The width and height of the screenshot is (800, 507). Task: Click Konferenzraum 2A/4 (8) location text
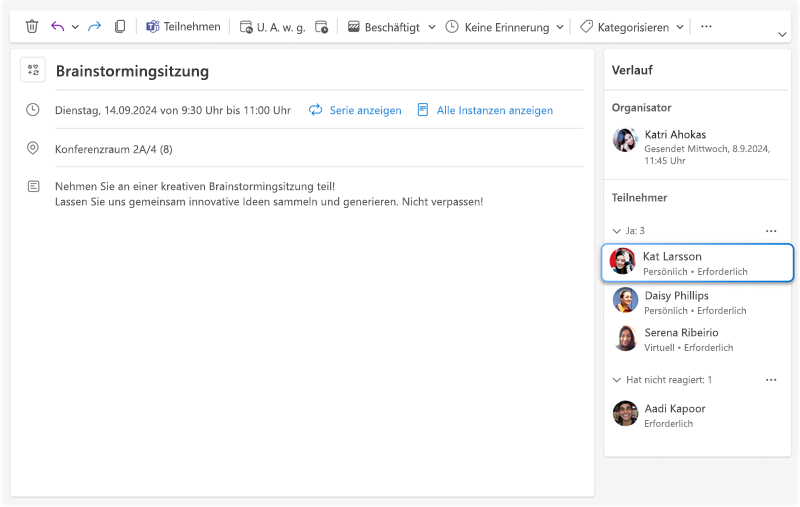coord(114,149)
